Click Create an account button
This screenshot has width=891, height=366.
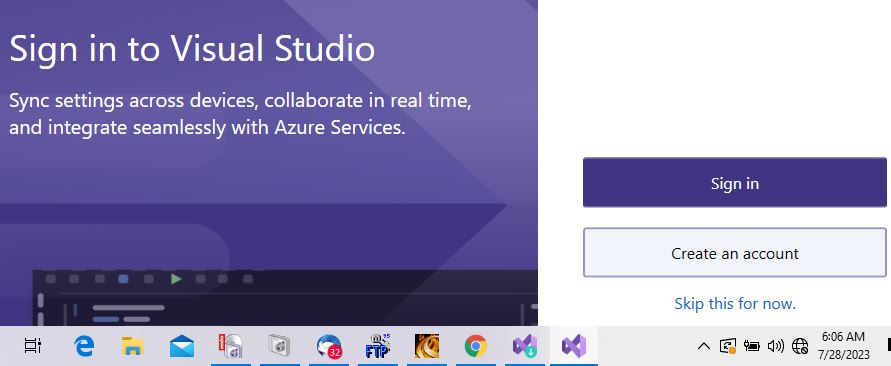pos(735,253)
